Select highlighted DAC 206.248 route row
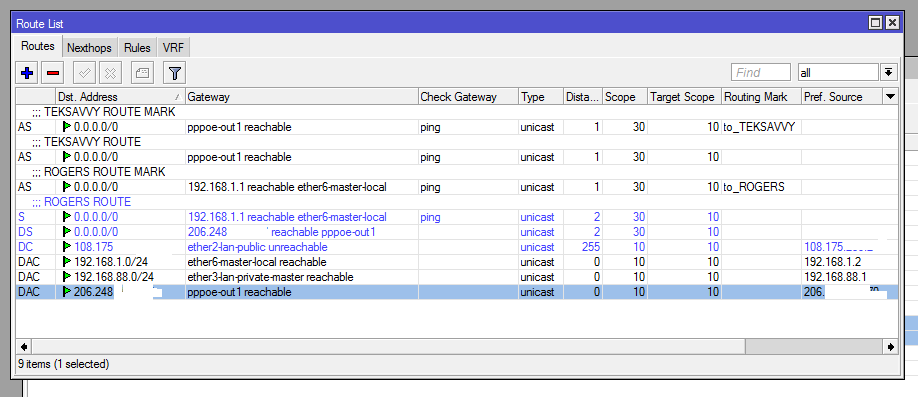This screenshot has width=918, height=397. pyautogui.click(x=457, y=292)
